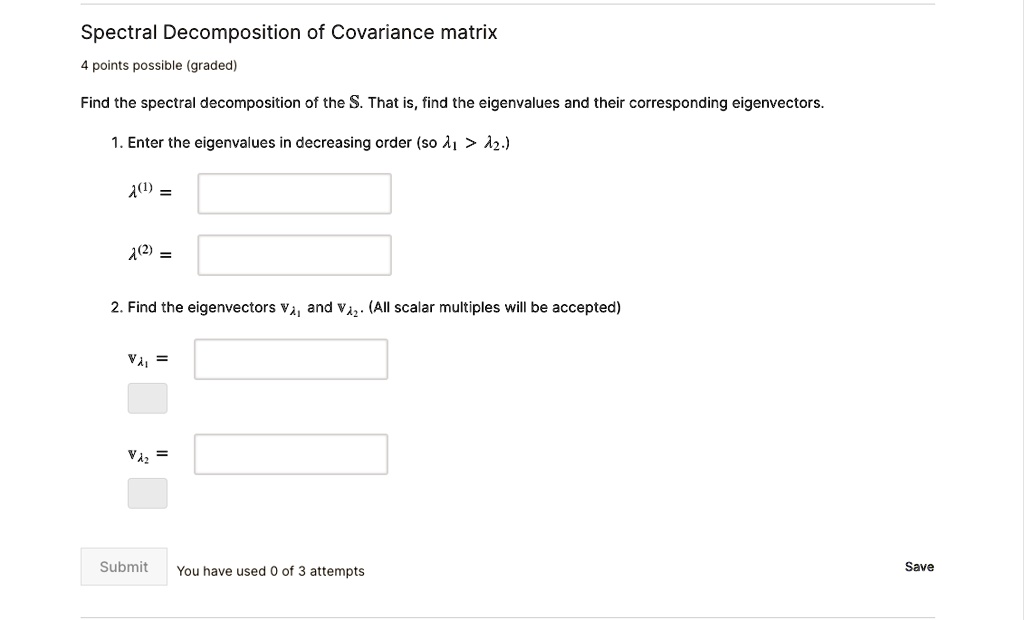
Task: Click the Submit button
Action: pos(123,566)
